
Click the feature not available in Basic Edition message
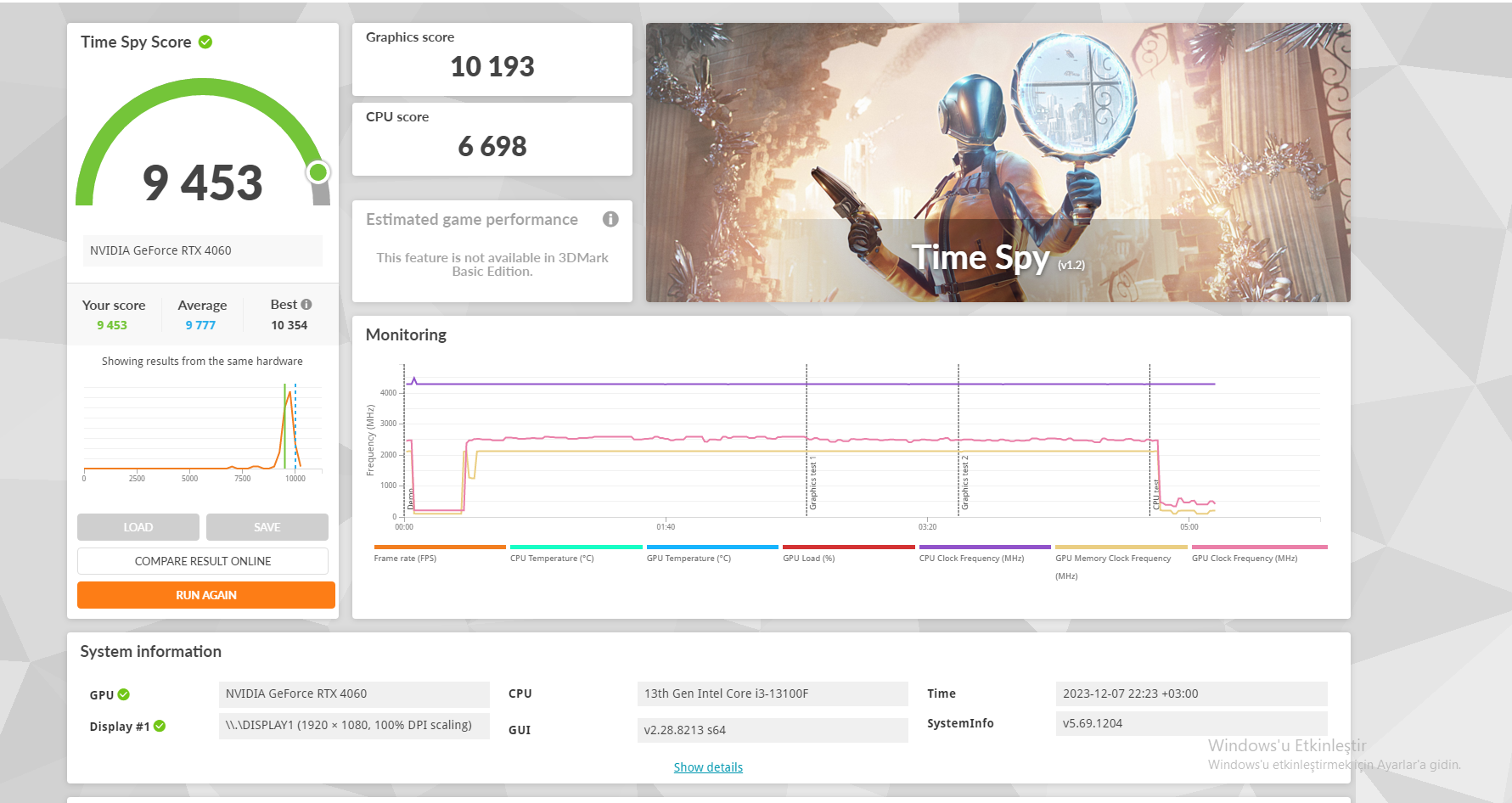coord(492,265)
